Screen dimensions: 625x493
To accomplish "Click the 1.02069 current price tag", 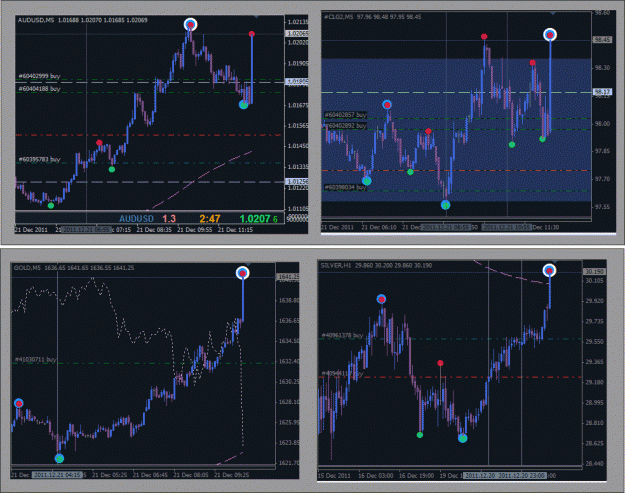I will (297, 33).
